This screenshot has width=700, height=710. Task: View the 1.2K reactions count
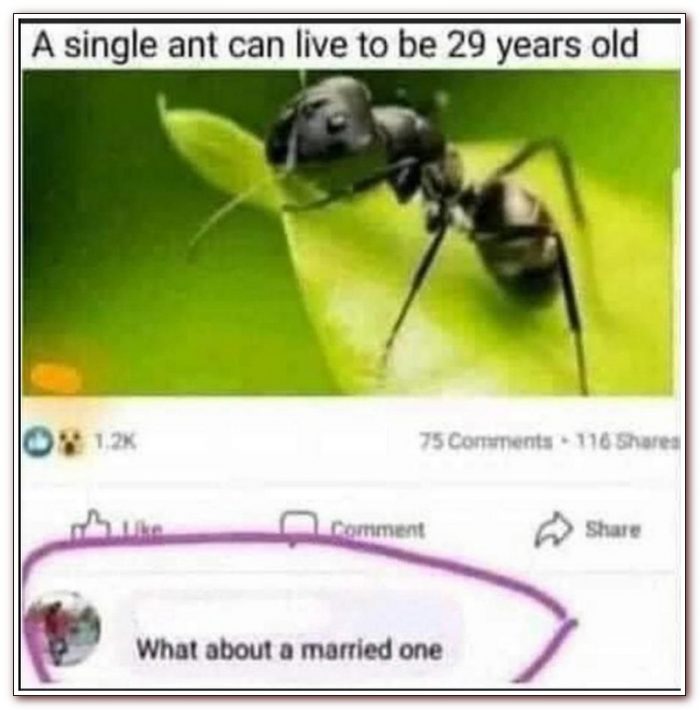click(115, 440)
